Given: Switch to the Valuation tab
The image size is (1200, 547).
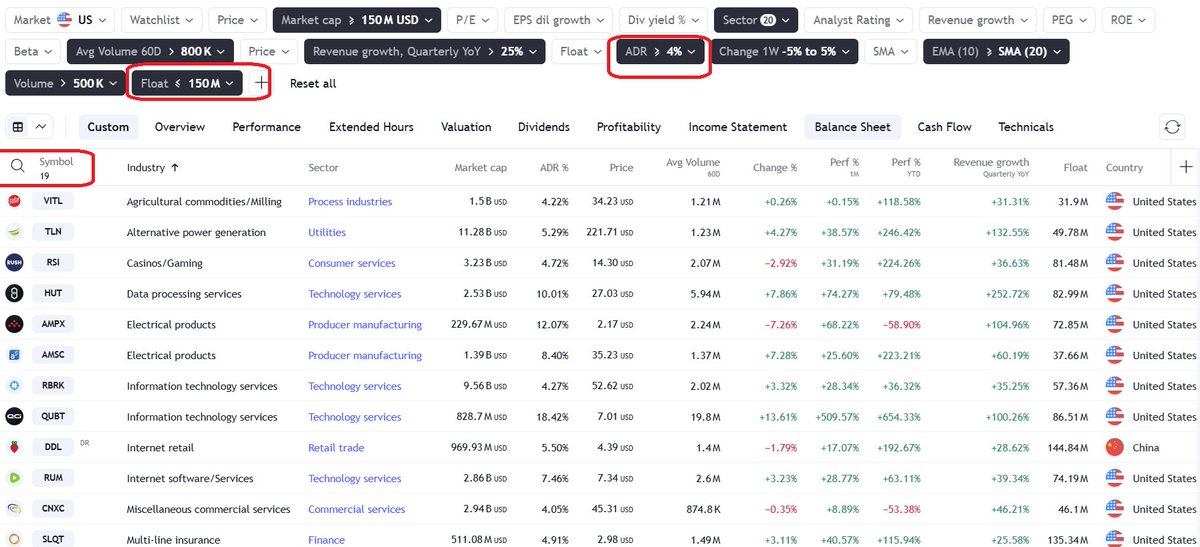Looking at the screenshot, I should pos(466,127).
